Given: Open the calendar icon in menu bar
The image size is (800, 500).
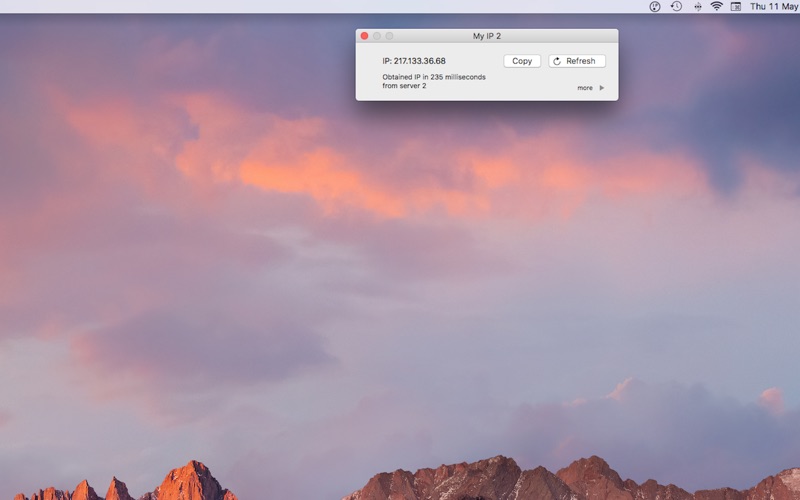Looking at the screenshot, I should click(x=736, y=6).
